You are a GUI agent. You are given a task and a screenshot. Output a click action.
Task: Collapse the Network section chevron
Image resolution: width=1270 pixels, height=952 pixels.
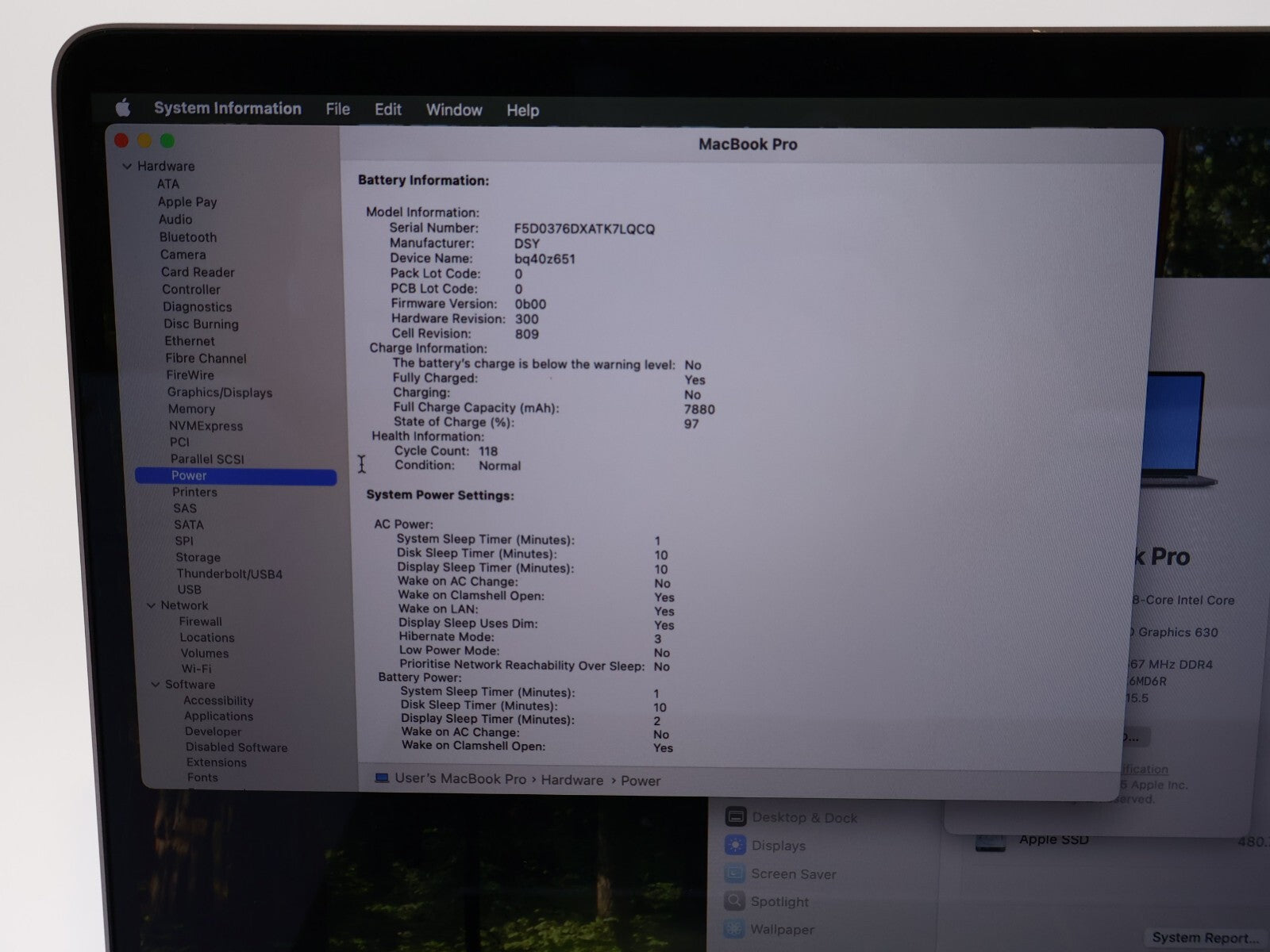pos(151,605)
